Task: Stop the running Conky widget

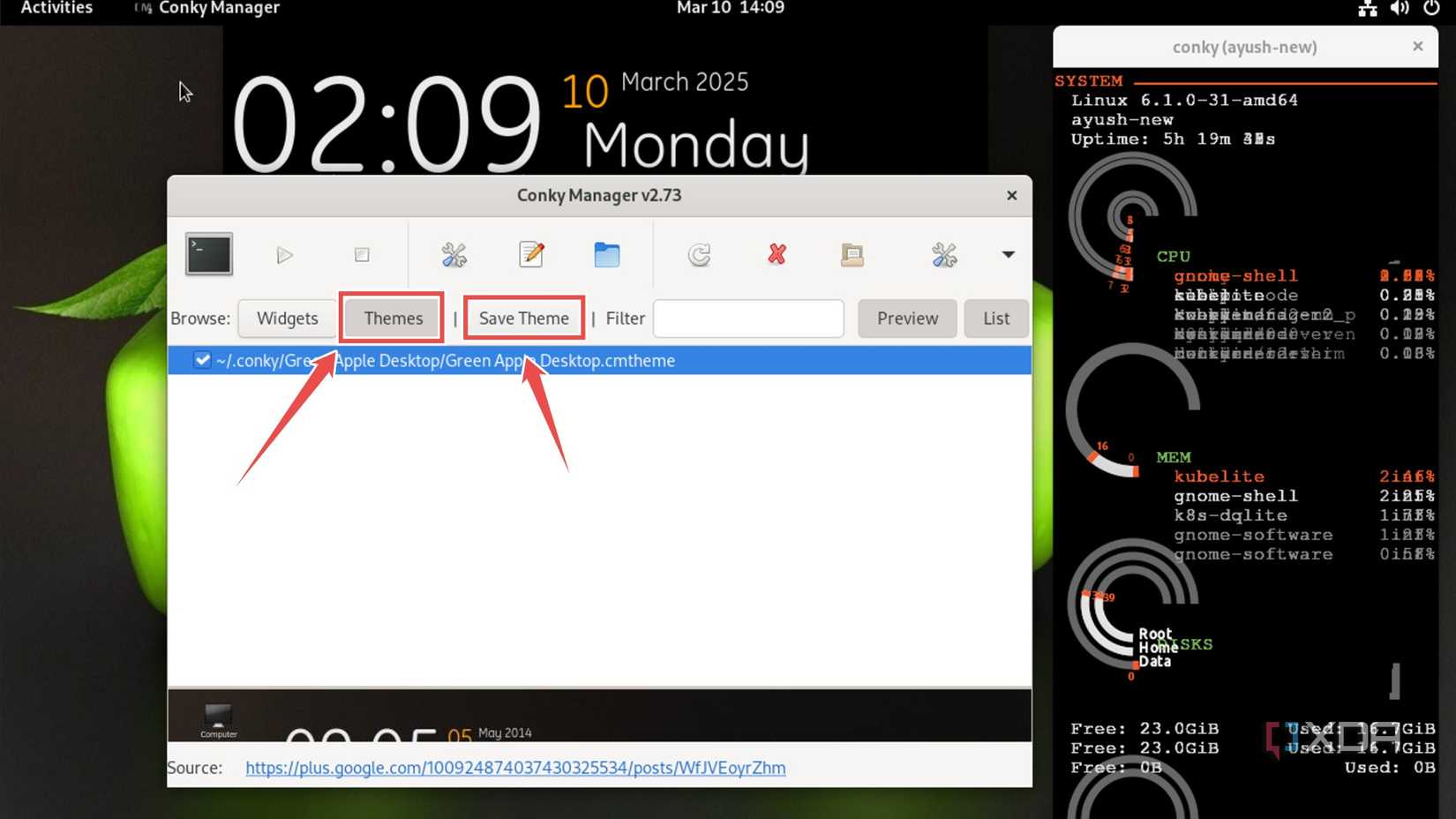Action: coord(362,254)
